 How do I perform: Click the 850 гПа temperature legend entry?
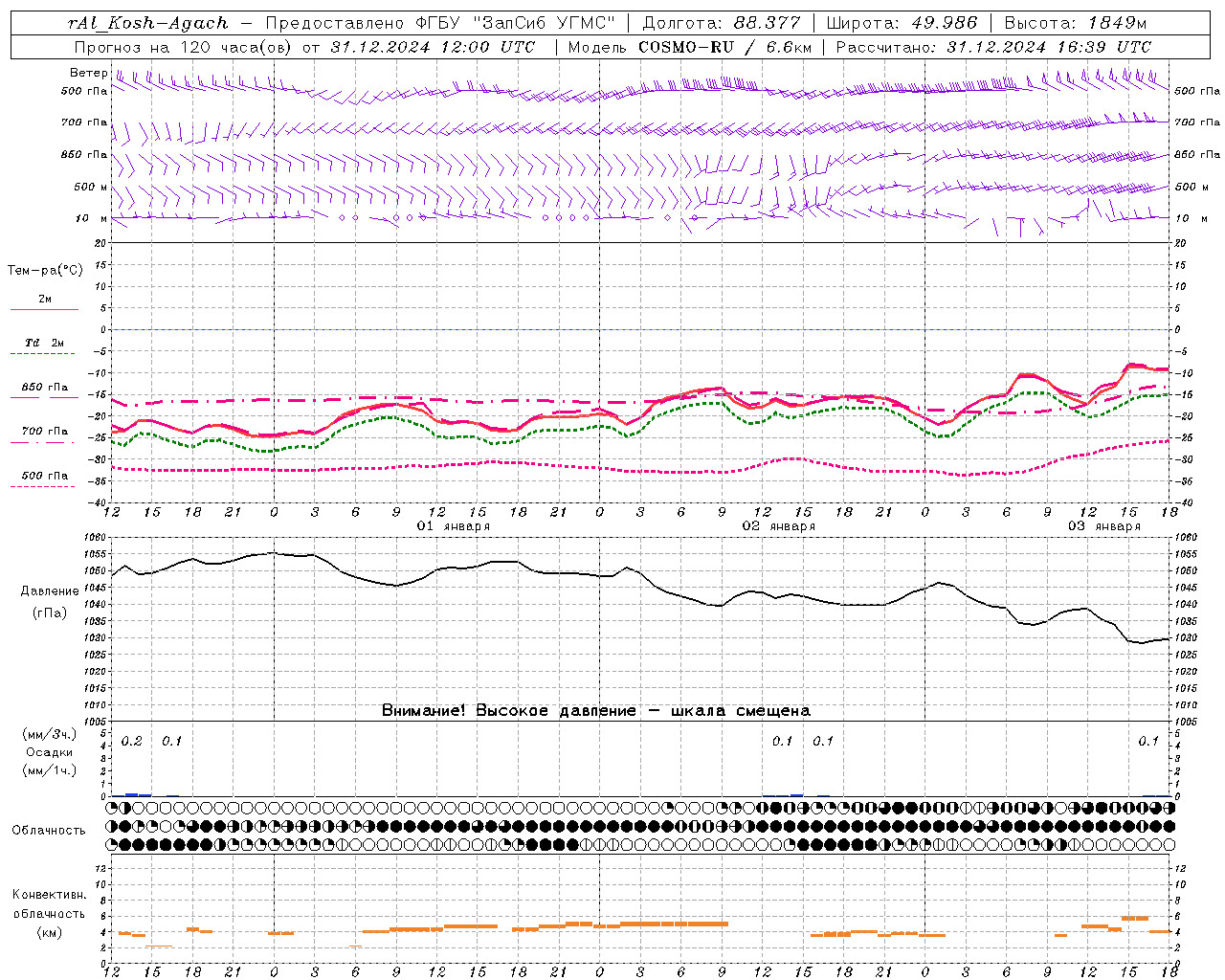[44, 388]
